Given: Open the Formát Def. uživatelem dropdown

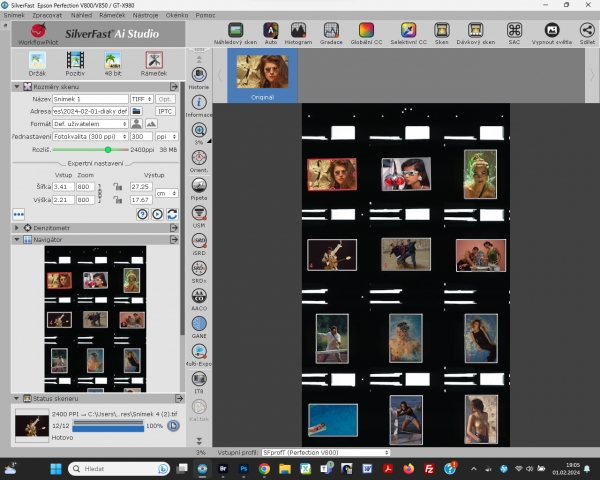Looking at the screenshot, I should (90, 124).
